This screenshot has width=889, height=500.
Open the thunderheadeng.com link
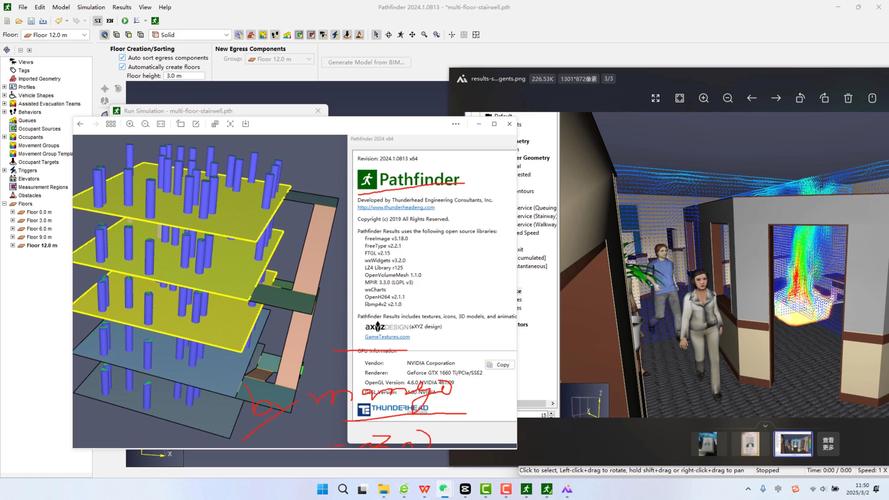(x=396, y=207)
